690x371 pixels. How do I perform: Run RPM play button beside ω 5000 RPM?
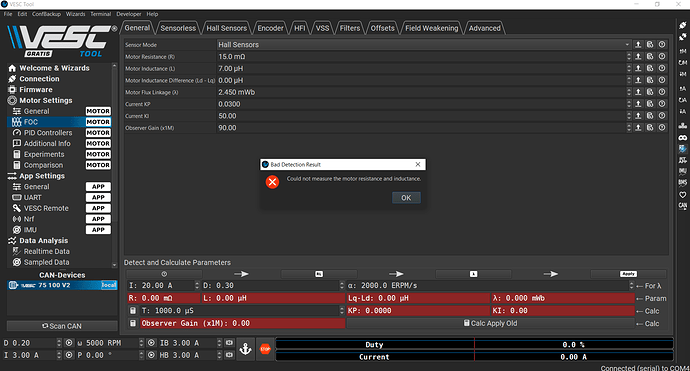point(151,343)
